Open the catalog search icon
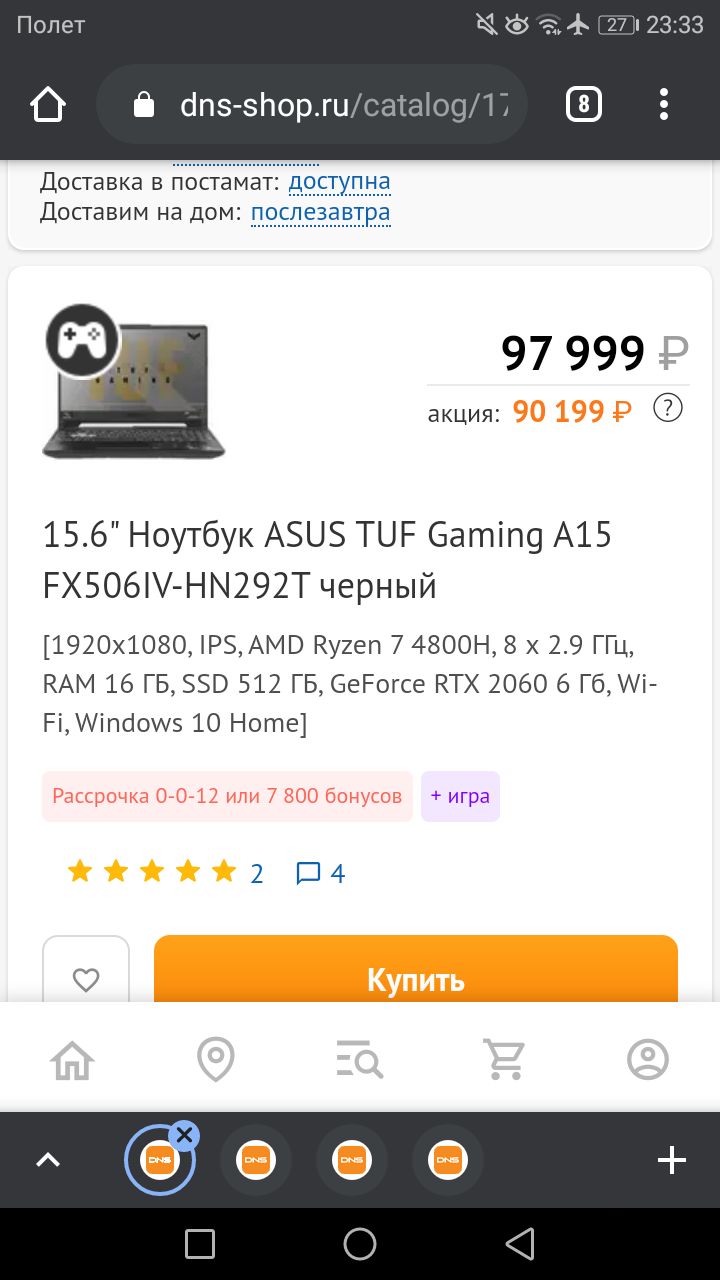This screenshot has width=720, height=1280. (360, 1059)
